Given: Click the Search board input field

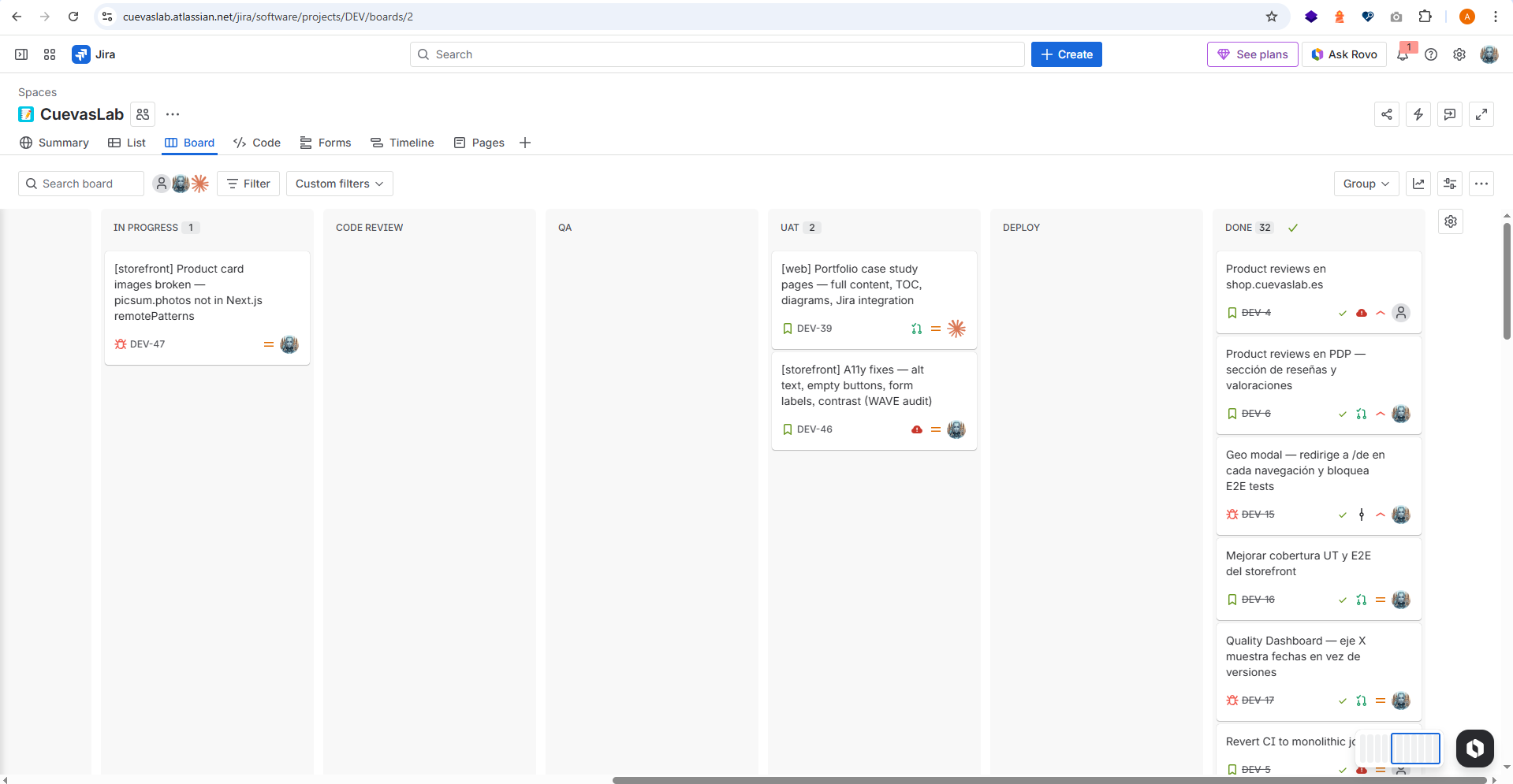Looking at the screenshot, I should (x=80, y=184).
